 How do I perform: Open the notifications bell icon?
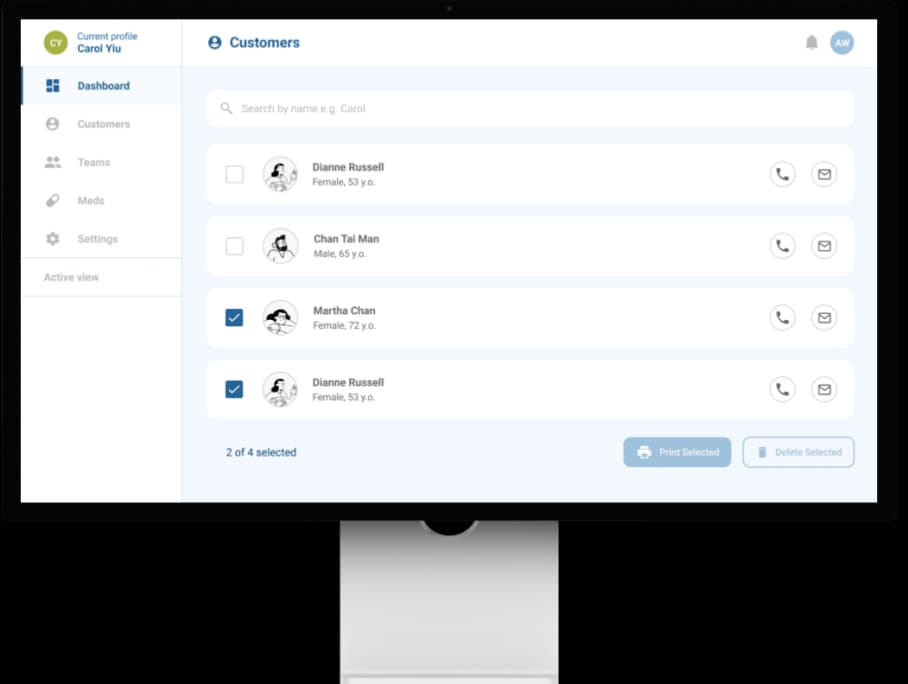pos(811,43)
